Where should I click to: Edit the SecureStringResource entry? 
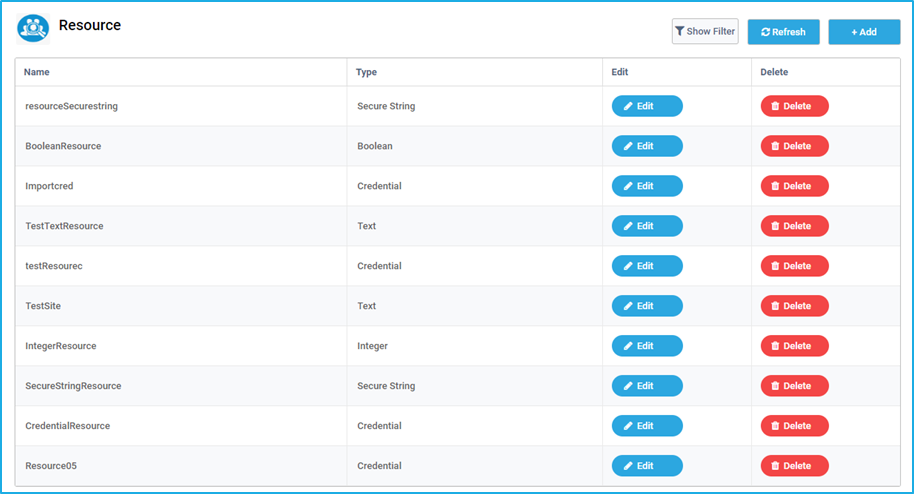647,386
